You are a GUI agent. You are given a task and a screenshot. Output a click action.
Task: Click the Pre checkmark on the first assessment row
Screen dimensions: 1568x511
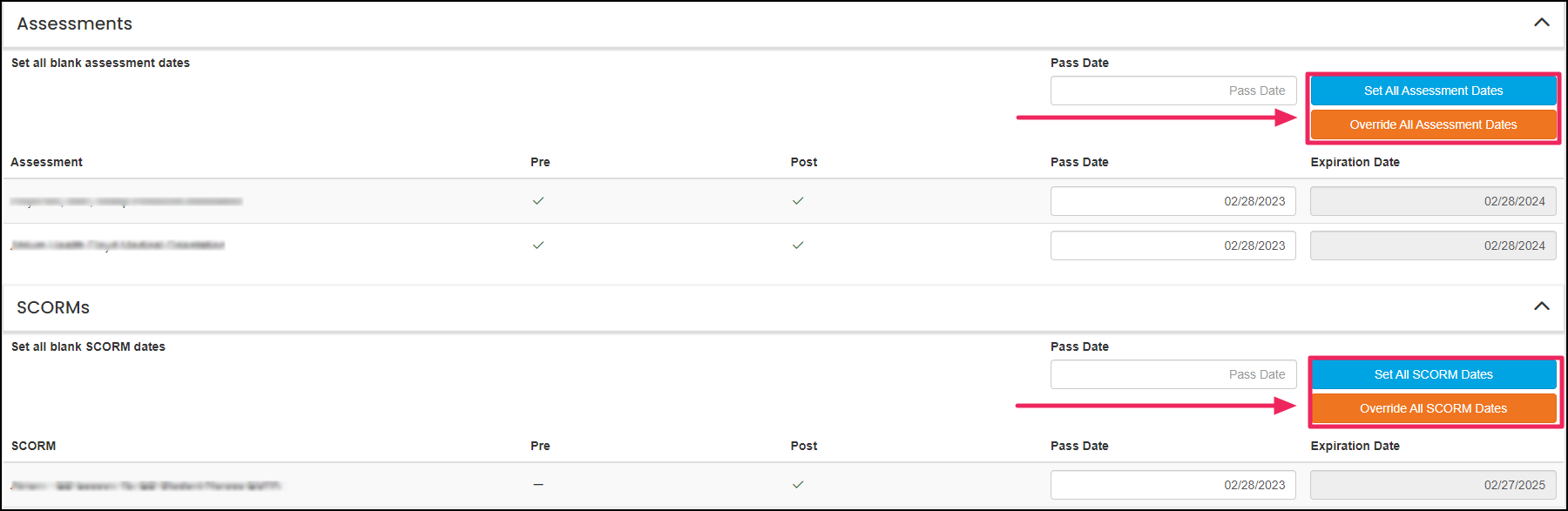coord(538,200)
